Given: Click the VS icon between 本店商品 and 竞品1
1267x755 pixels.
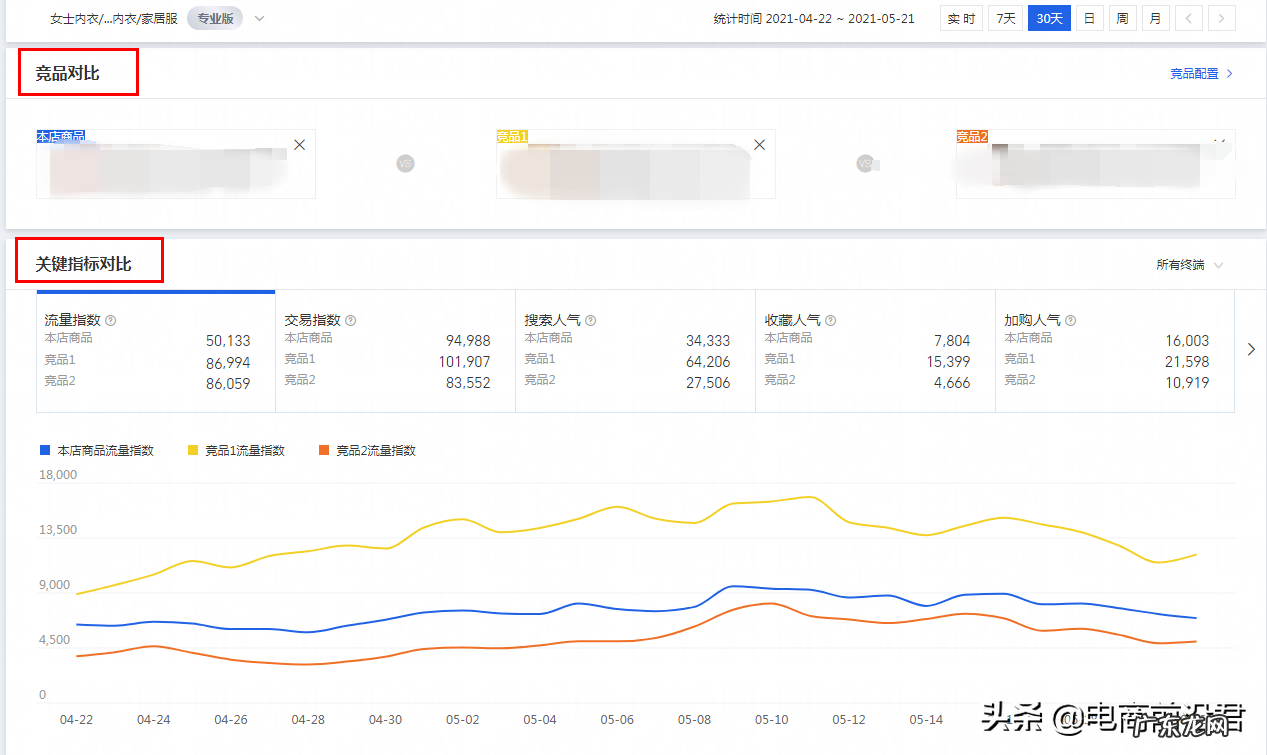Looking at the screenshot, I should [x=405, y=163].
